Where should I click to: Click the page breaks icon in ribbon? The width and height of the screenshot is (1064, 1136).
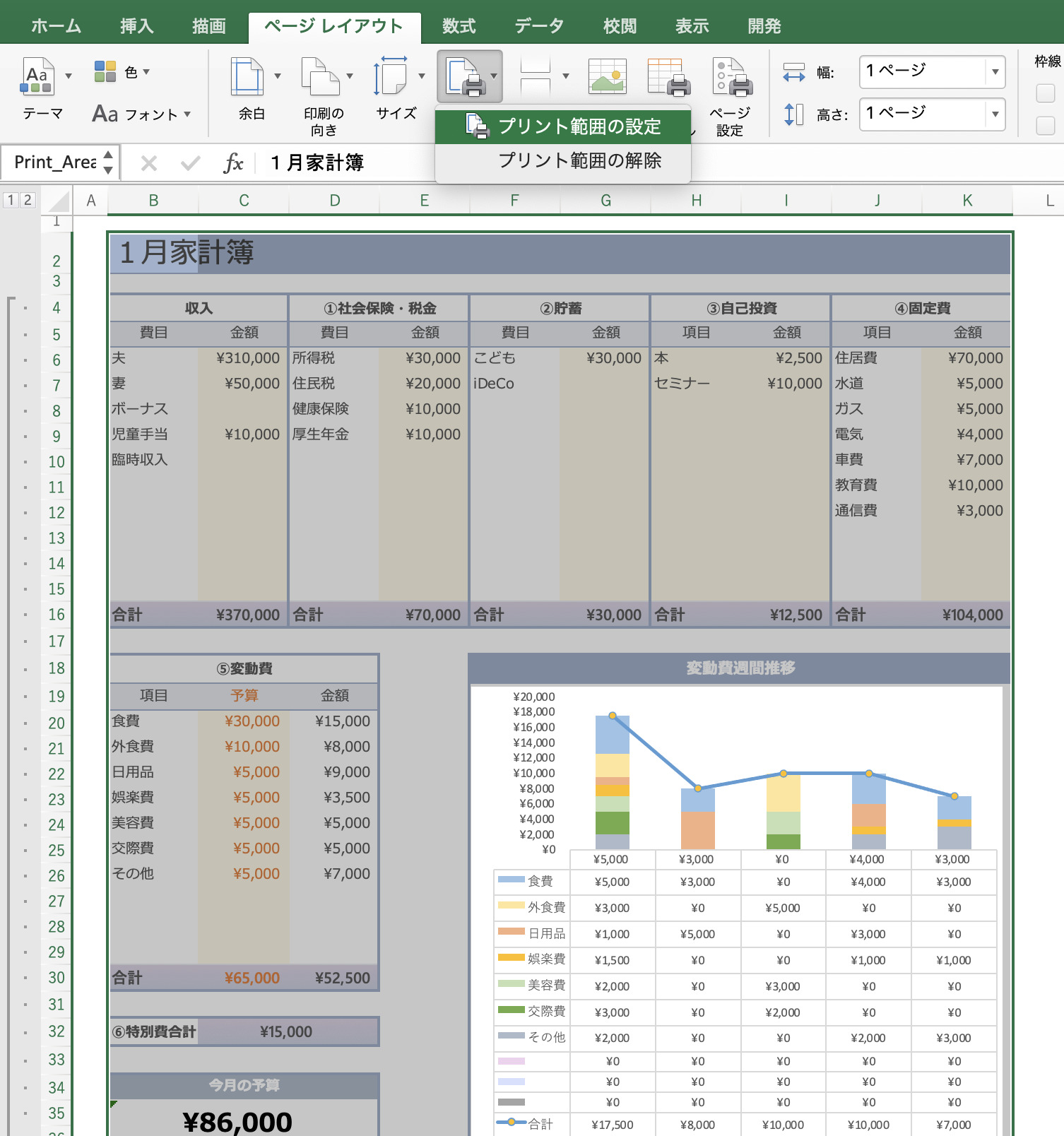coord(535,76)
